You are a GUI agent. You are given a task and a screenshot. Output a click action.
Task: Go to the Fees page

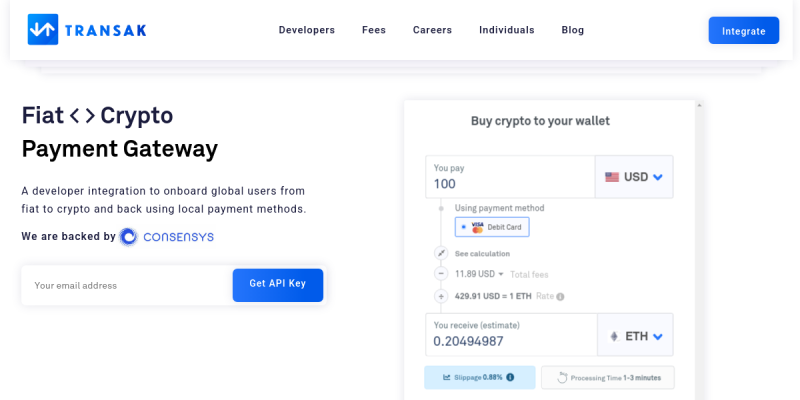(374, 30)
